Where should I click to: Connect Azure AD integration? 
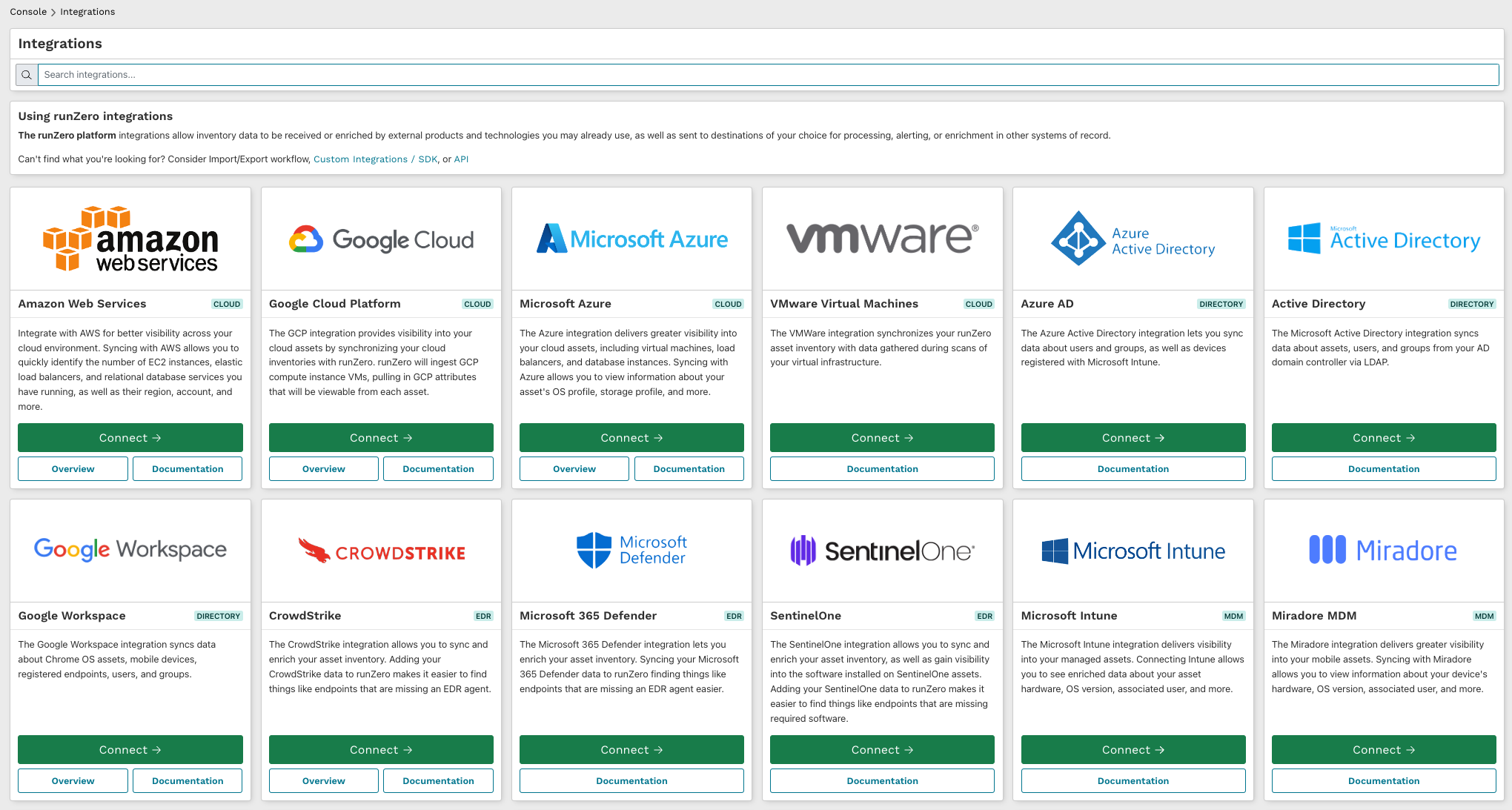1133,438
